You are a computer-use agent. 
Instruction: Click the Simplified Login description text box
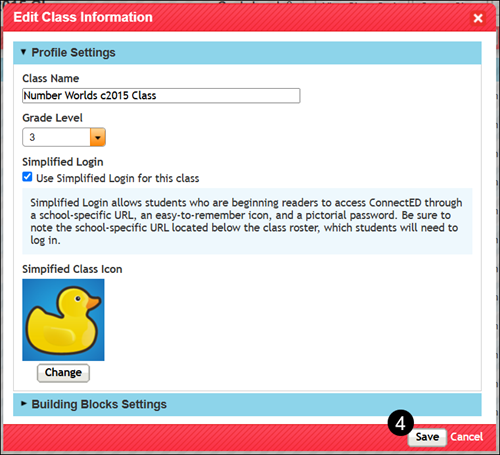[x=247, y=221]
